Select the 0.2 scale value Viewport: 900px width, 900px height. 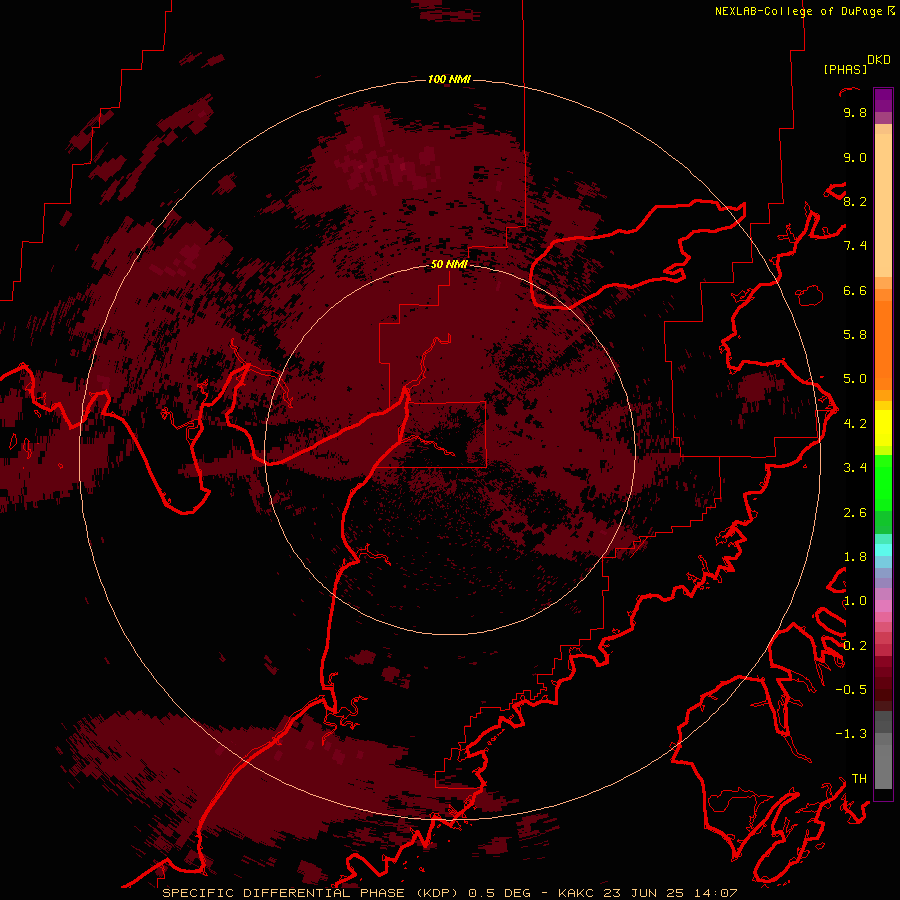click(855, 646)
